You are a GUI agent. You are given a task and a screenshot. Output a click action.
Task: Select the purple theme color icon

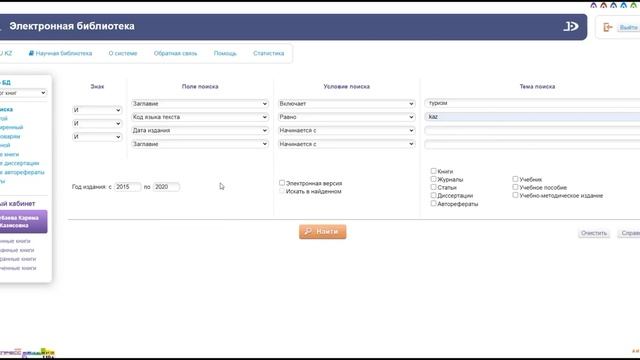593,5
